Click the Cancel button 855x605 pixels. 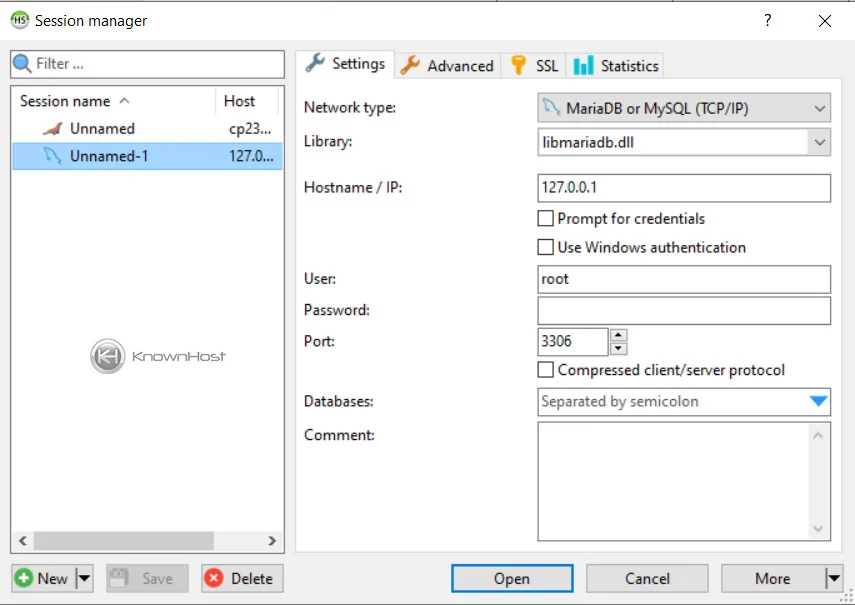(647, 578)
